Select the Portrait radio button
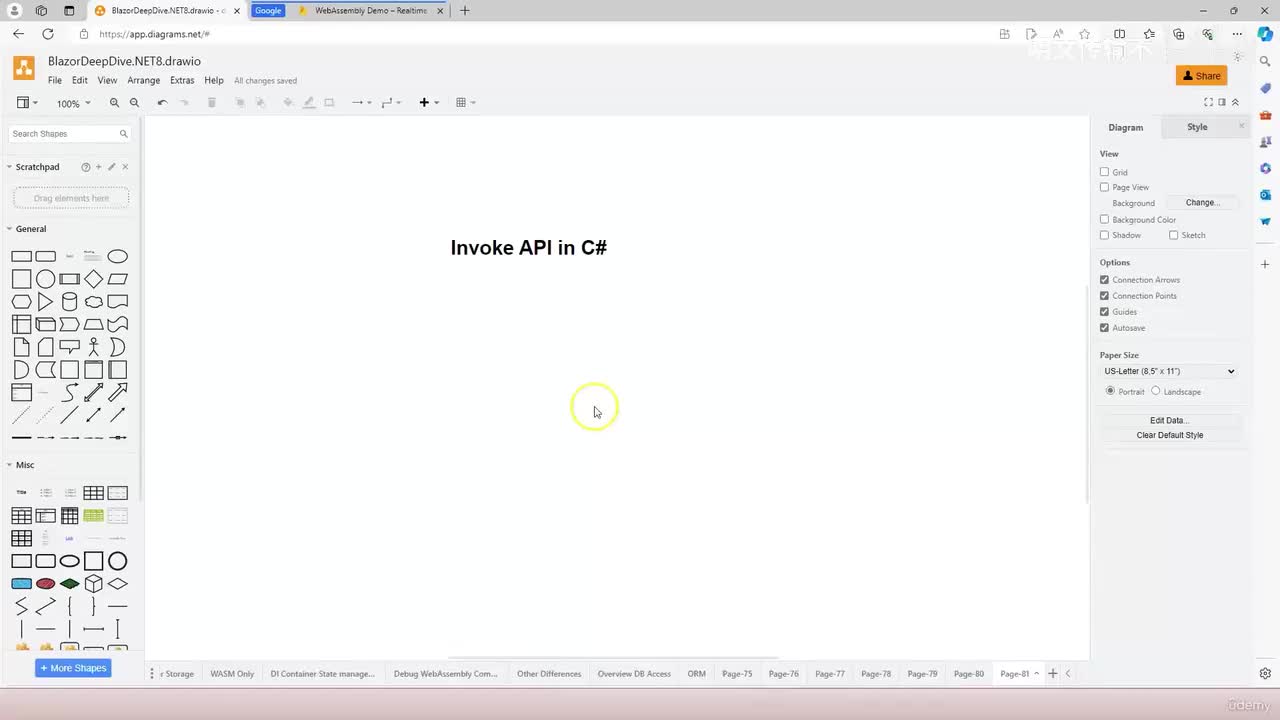Viewport: 1280px width, 720px height. click(1110, 391)
